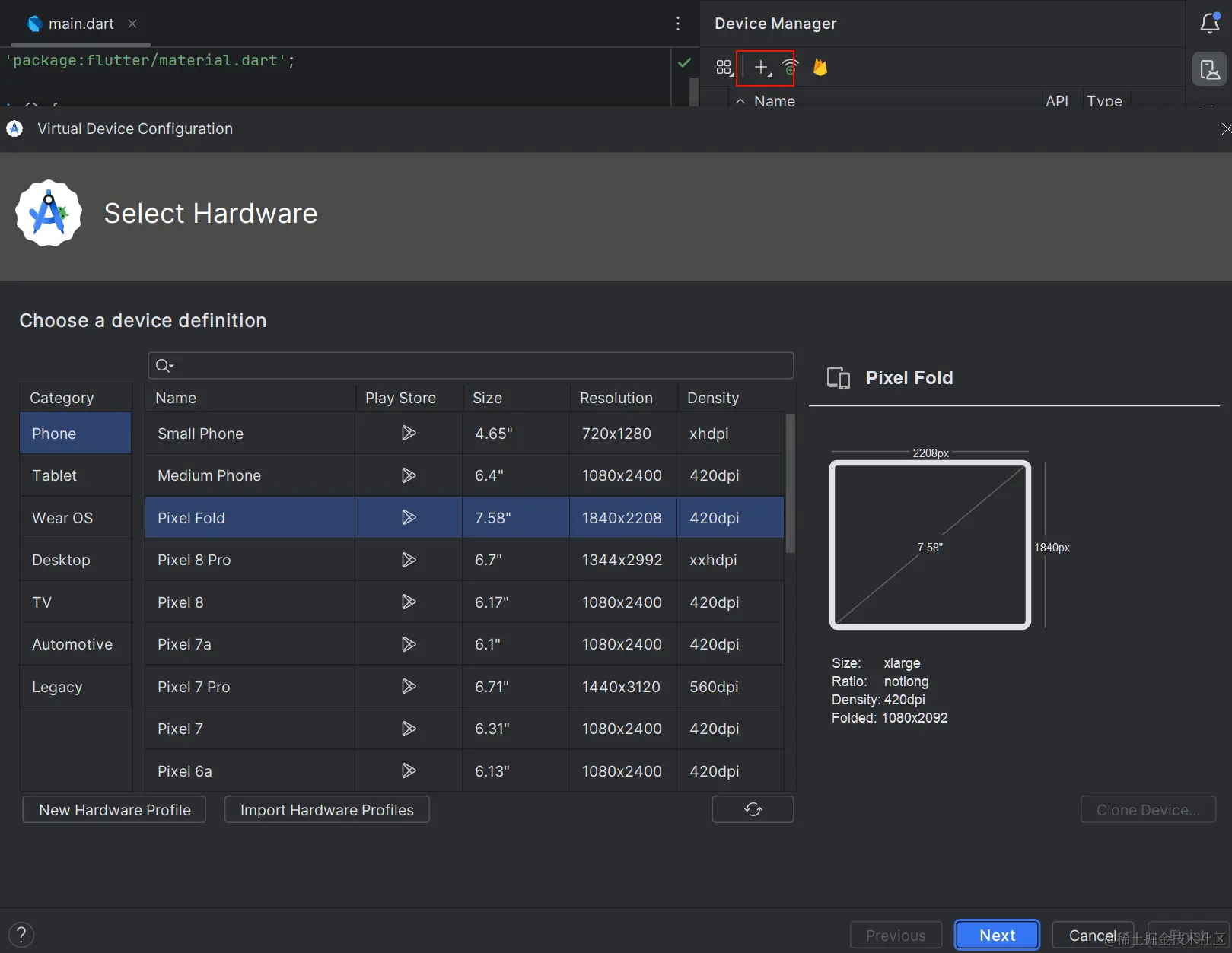The image size is (1232, 953).
Task: Click Play Store icon in Pixel Fold row
Action: [x=409, y=517]
